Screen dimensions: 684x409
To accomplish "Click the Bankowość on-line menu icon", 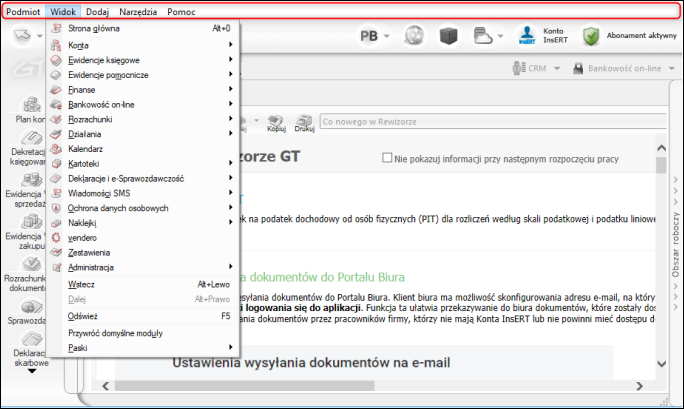I will 56,105.
